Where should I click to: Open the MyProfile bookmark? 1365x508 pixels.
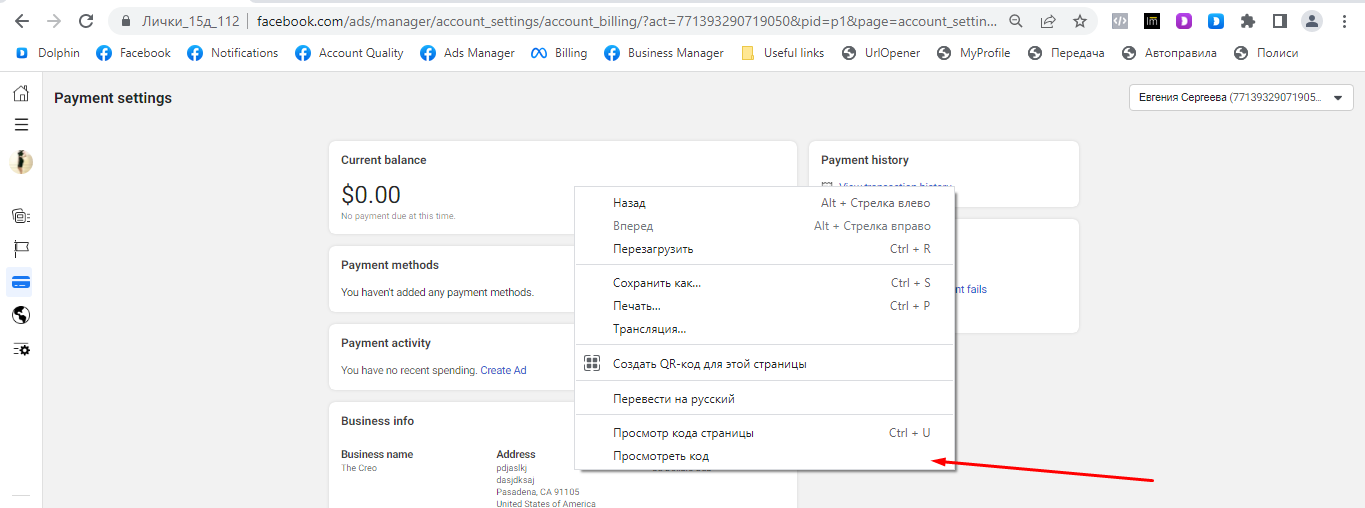coord(974,53)
